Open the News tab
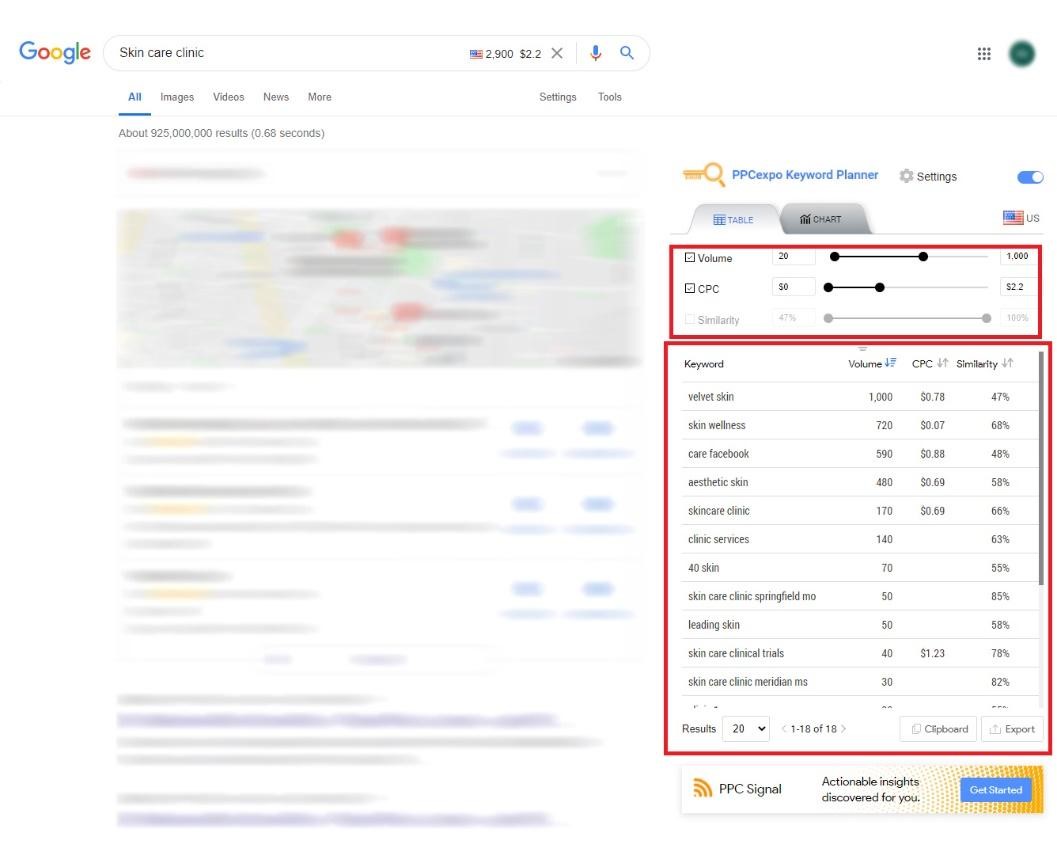The height and width of the screenshot is (852, 1057). pos(276,97)
